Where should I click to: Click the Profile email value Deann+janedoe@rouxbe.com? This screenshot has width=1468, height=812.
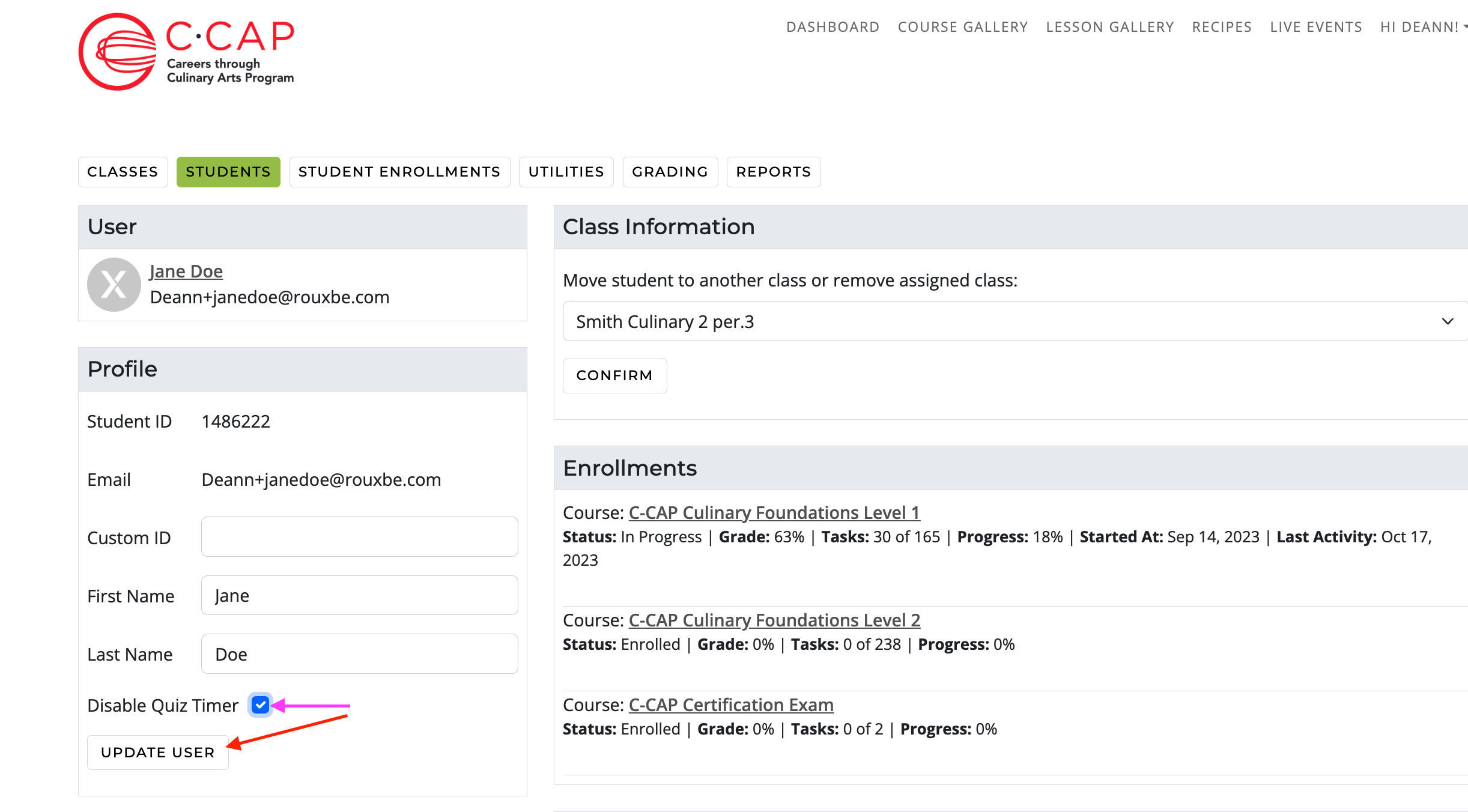click(321, 479)
